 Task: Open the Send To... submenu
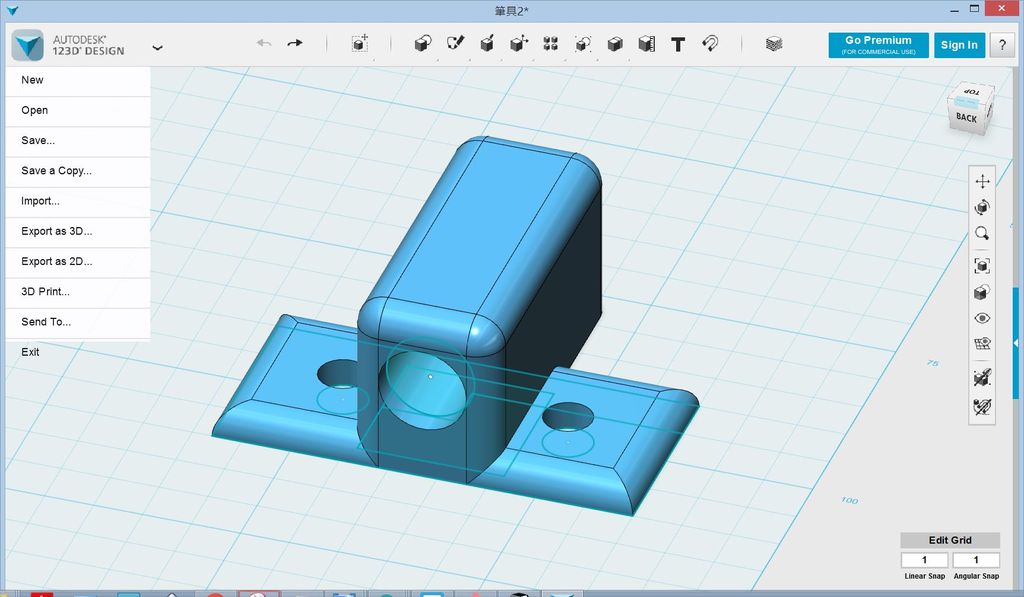(x=78, y=322)
